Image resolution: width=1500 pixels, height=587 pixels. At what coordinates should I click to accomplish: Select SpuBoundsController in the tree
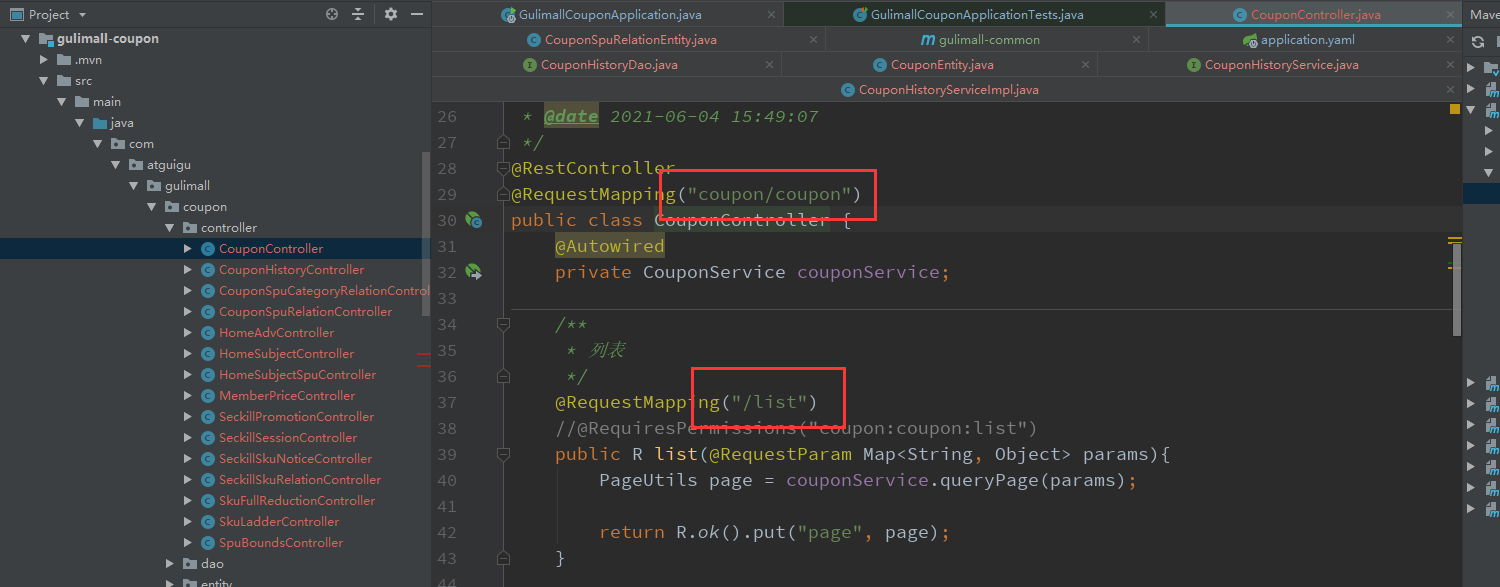(x=281, y=543)
